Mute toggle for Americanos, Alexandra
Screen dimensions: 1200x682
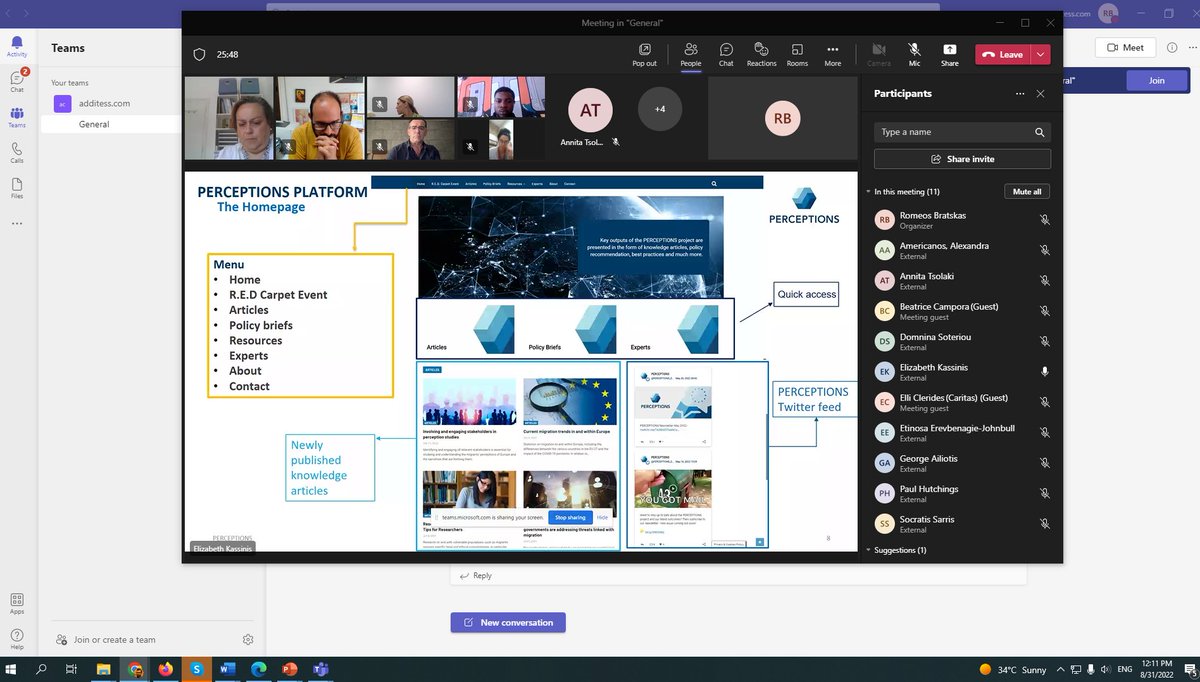click(x=1044, y=250)
